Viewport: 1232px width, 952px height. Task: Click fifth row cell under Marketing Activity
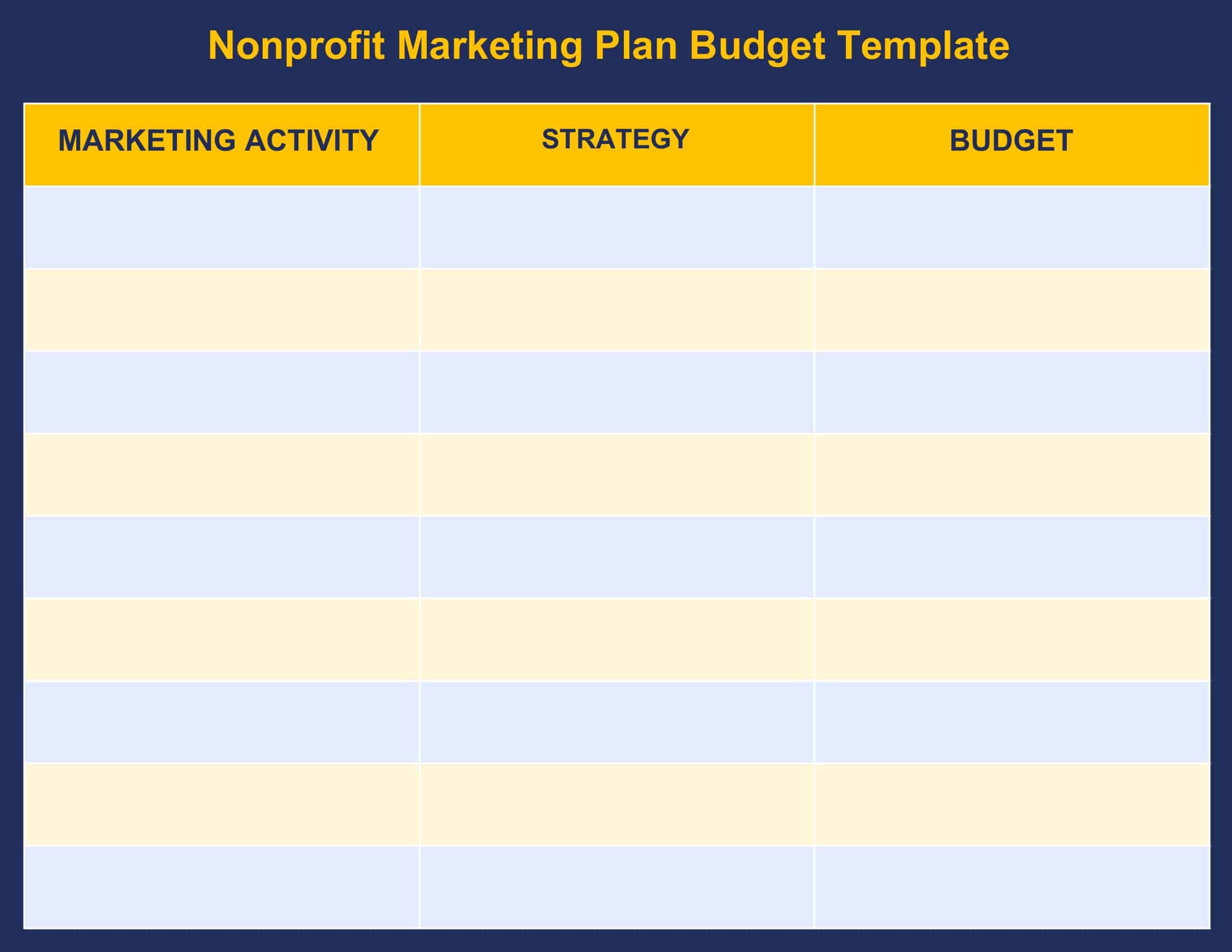click(x=222, y=557)
